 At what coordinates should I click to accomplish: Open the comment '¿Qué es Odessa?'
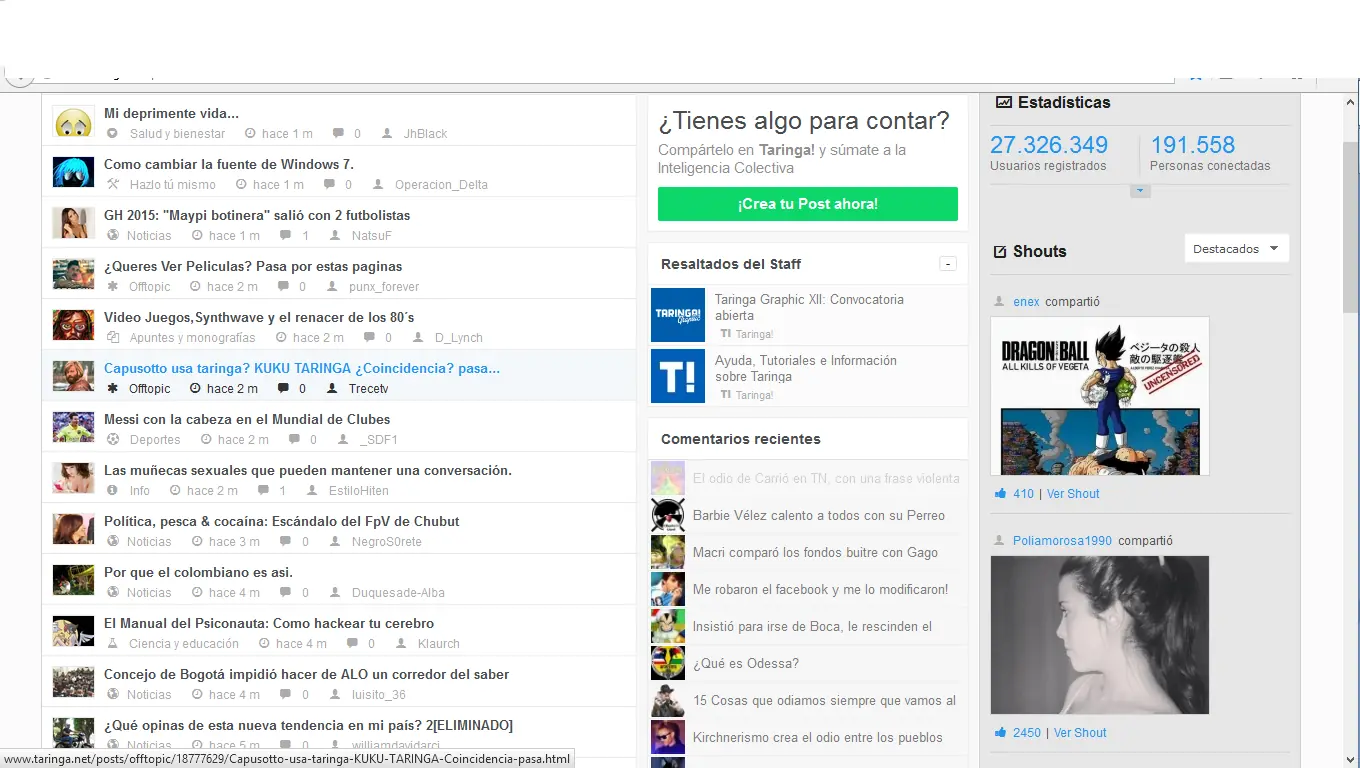746,663
